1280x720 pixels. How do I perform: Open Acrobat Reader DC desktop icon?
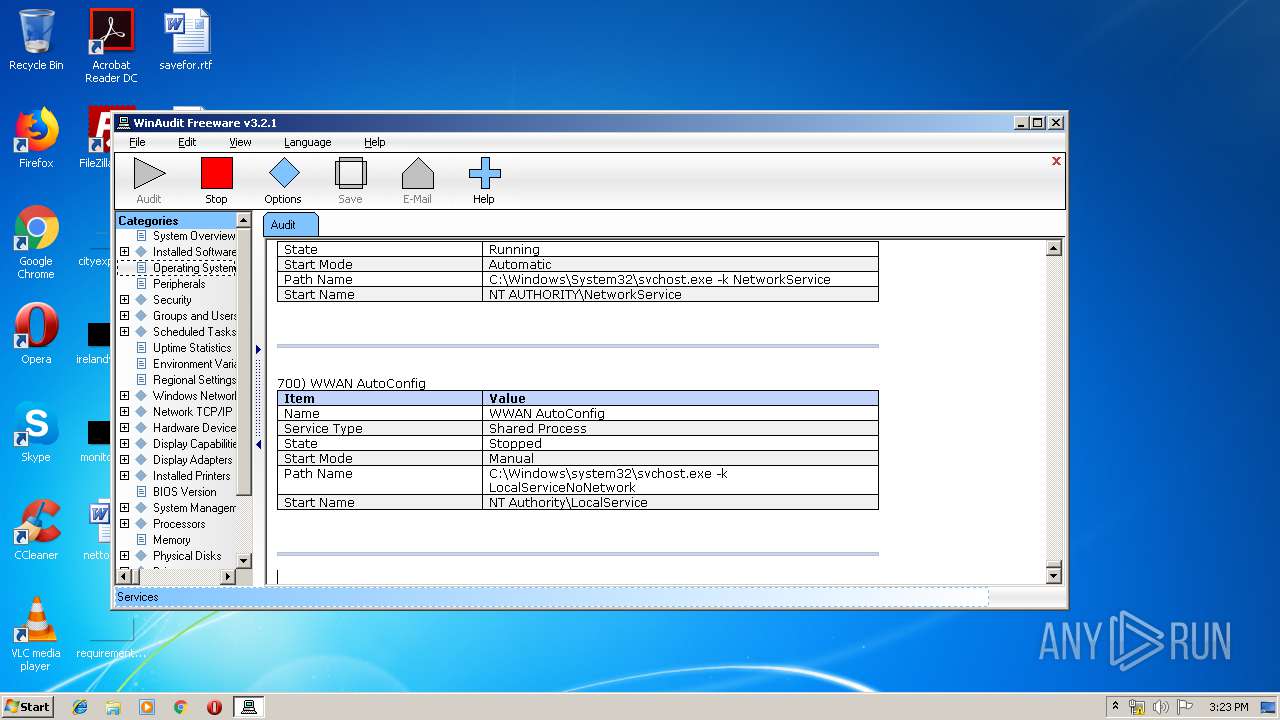(111, 45)
